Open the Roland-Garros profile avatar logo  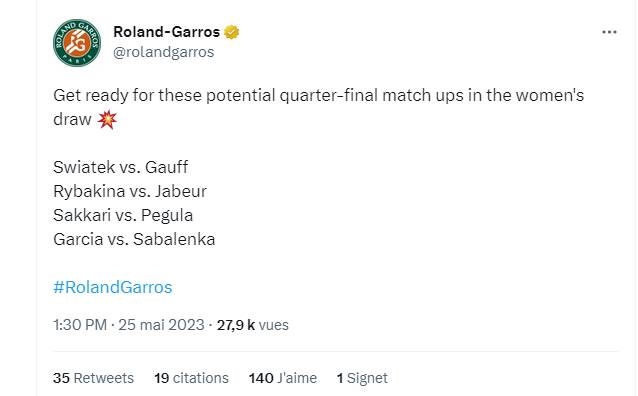coord(77,43)
